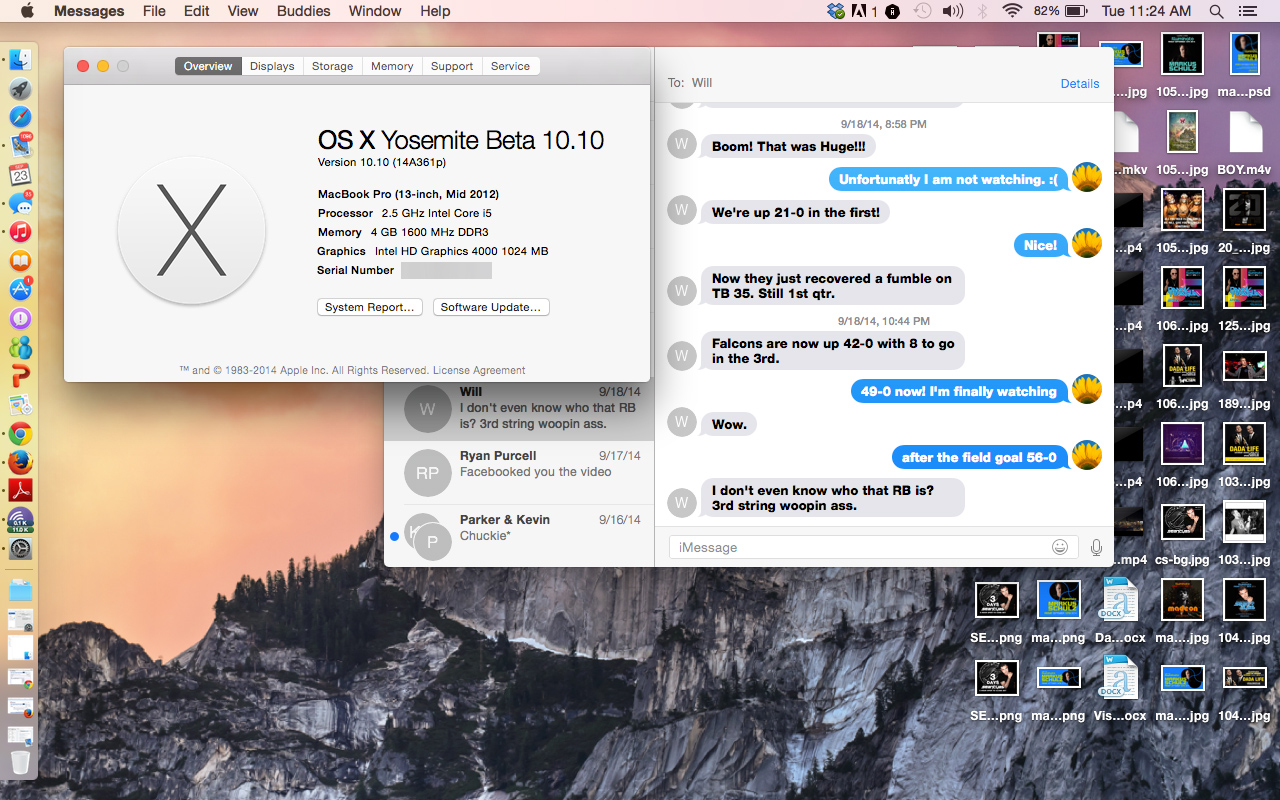The height and width of the screenshot is (800, 1280).
Task: Open the Edit menu
Action: (x=197, y=11)
